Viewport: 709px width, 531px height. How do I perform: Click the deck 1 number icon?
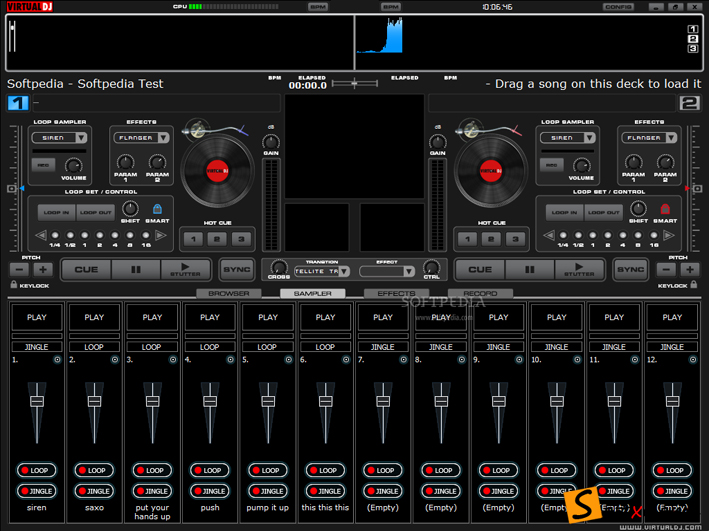coord(18,103)
